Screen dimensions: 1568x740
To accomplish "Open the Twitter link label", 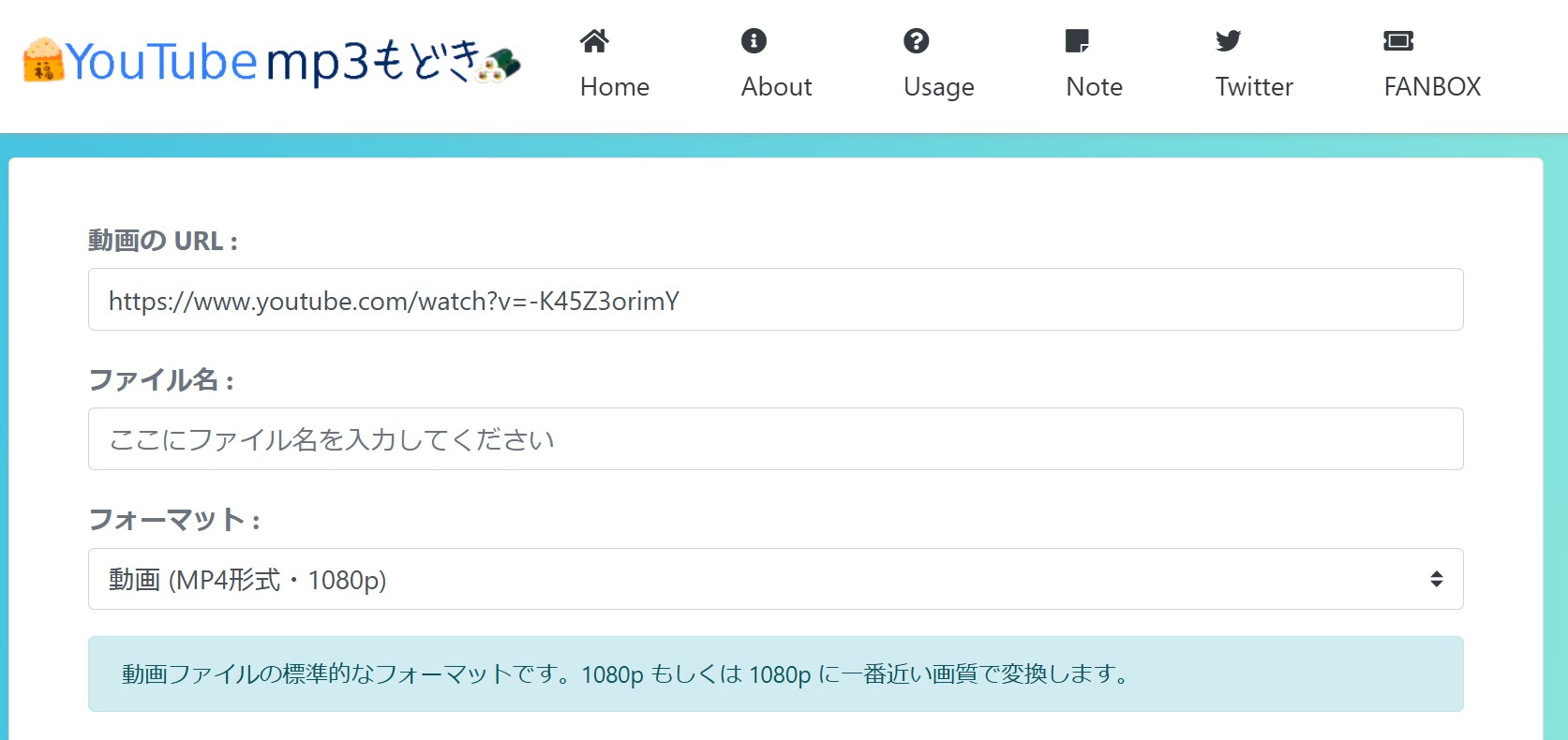I will pyautogui.click(x=1254, y=87).
